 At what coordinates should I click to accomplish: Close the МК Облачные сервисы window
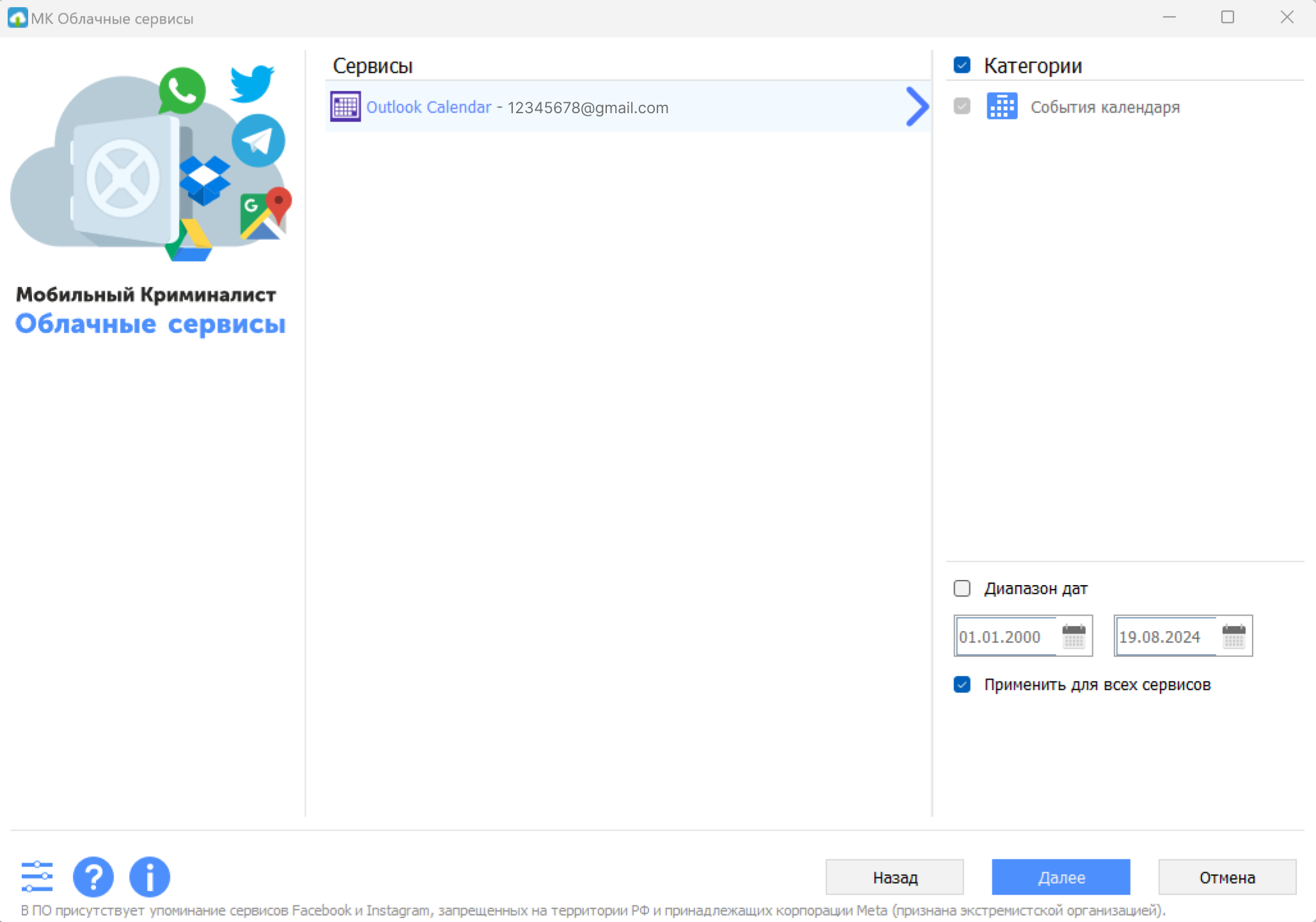point(1287,18)
